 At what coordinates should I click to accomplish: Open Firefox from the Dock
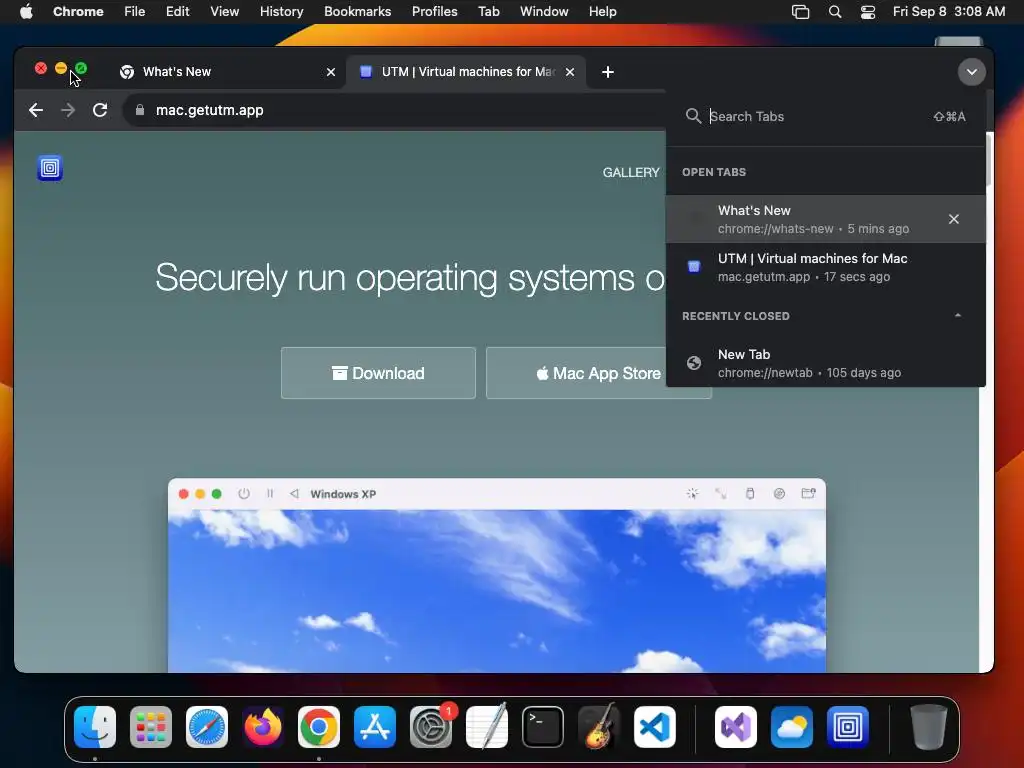pyautogui.click(x=263, y=727)
